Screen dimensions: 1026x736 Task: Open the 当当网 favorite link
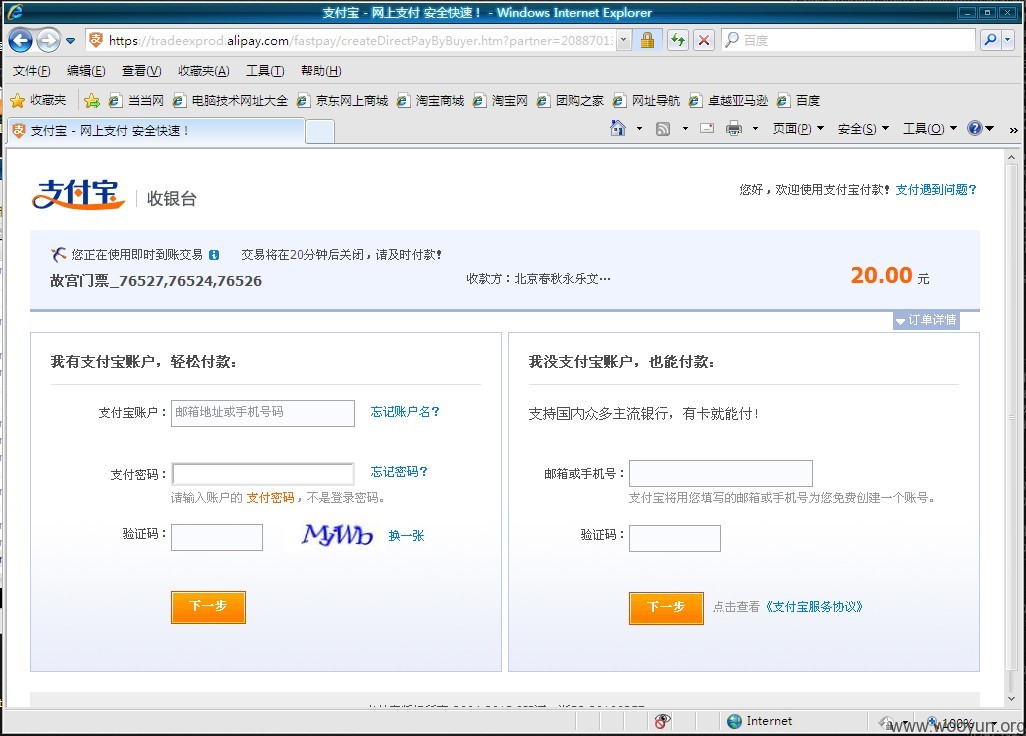136,100
